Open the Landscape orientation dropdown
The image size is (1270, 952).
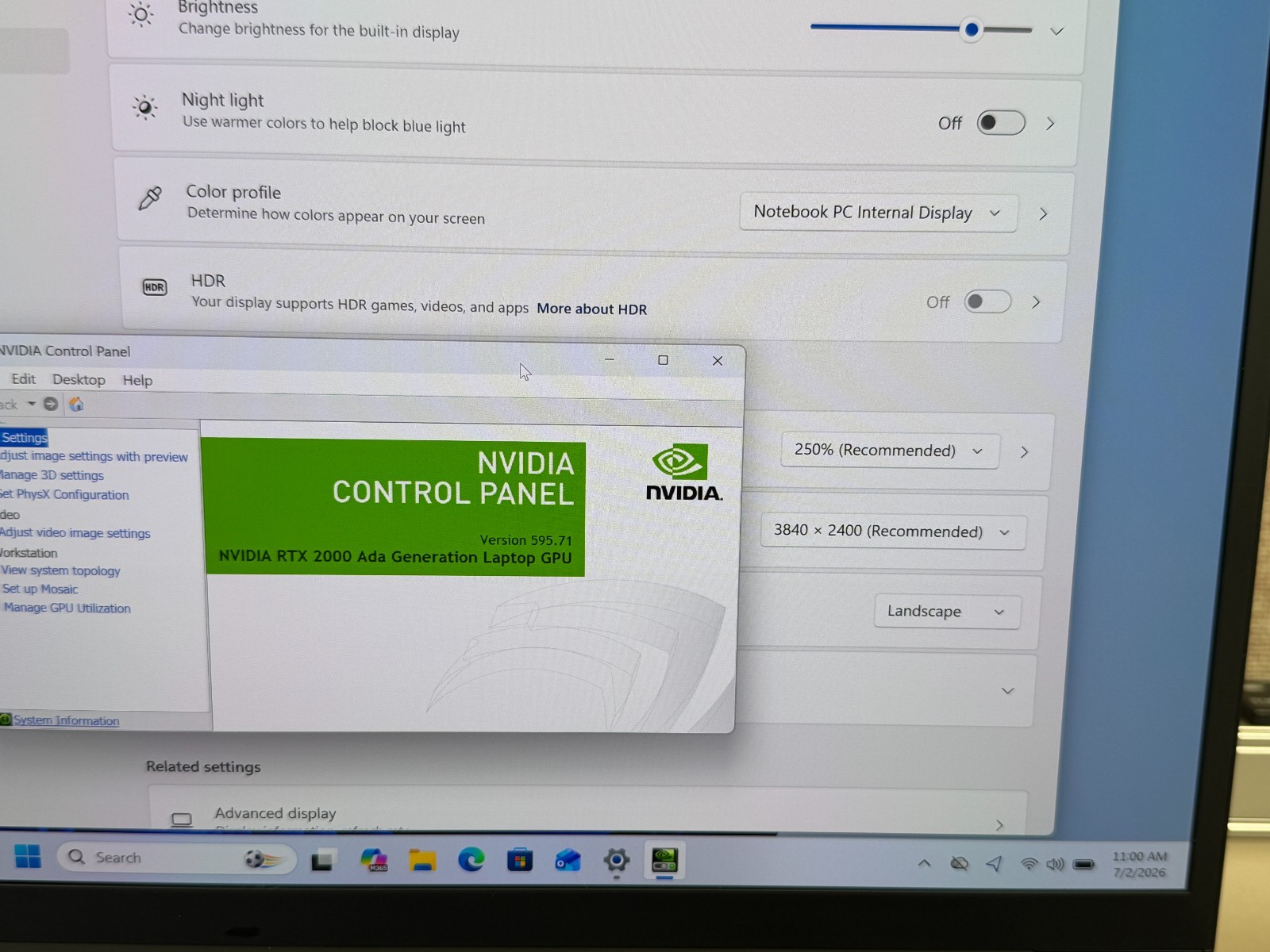coord(947,612)
